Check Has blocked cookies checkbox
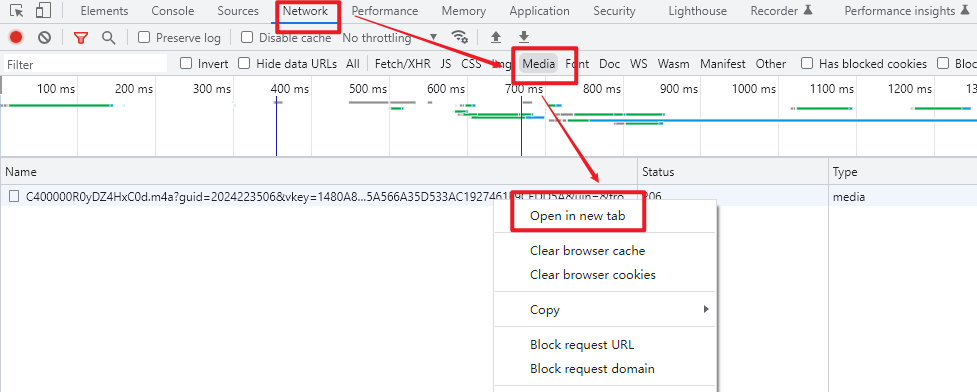 (x=807, y=64)
